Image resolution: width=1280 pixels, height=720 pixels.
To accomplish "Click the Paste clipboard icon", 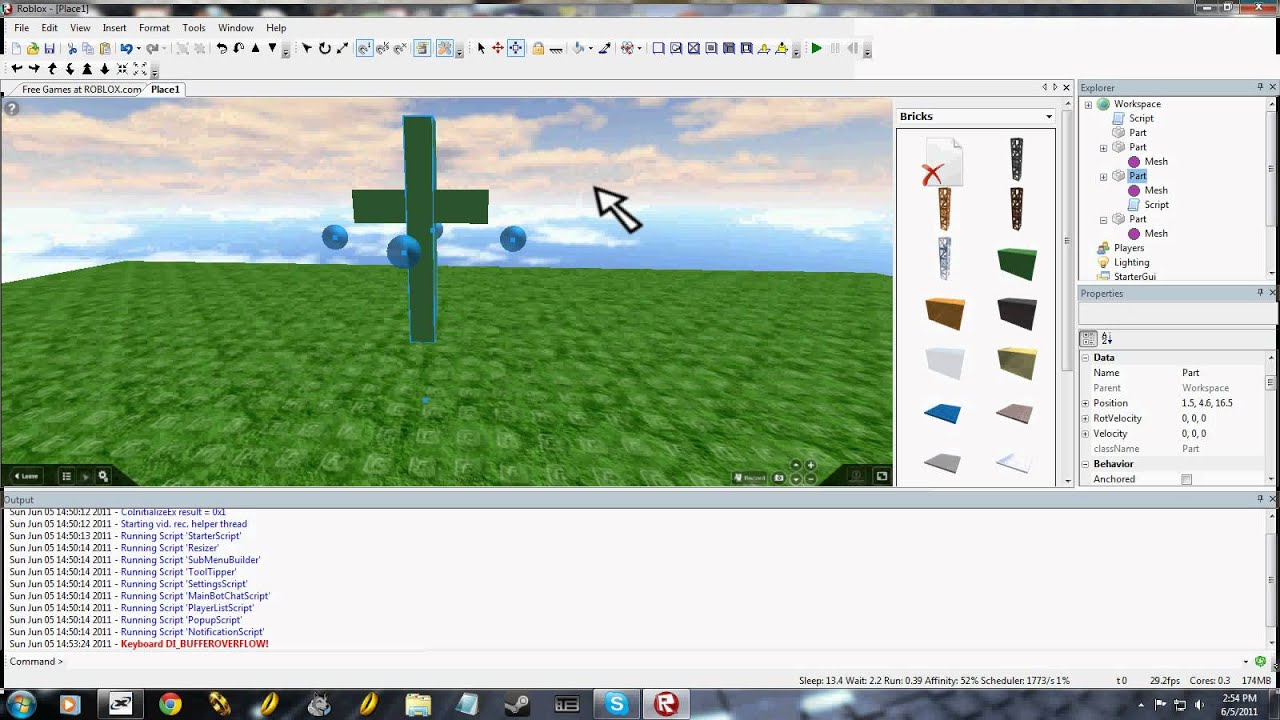I will (105, 48).
